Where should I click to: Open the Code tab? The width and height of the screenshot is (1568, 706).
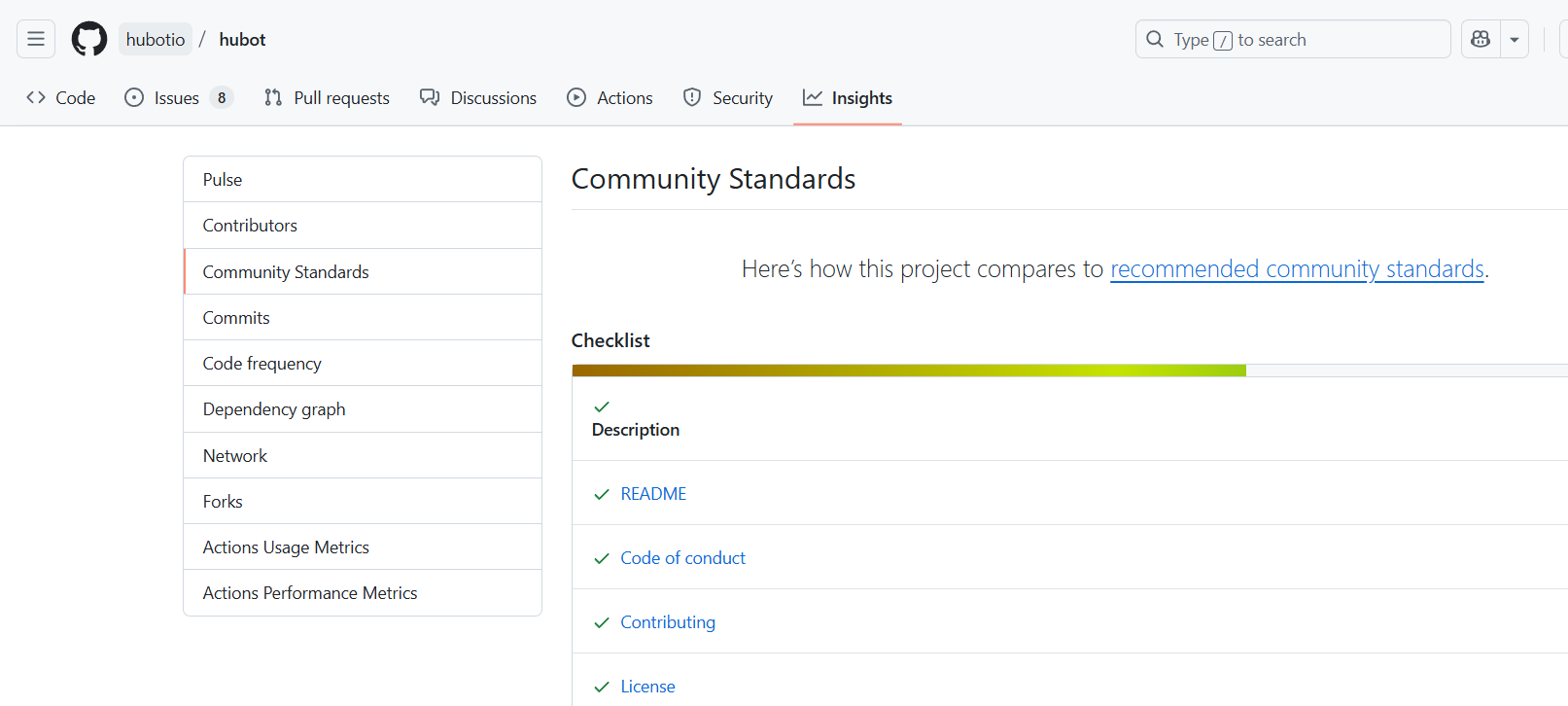[61, 97]
